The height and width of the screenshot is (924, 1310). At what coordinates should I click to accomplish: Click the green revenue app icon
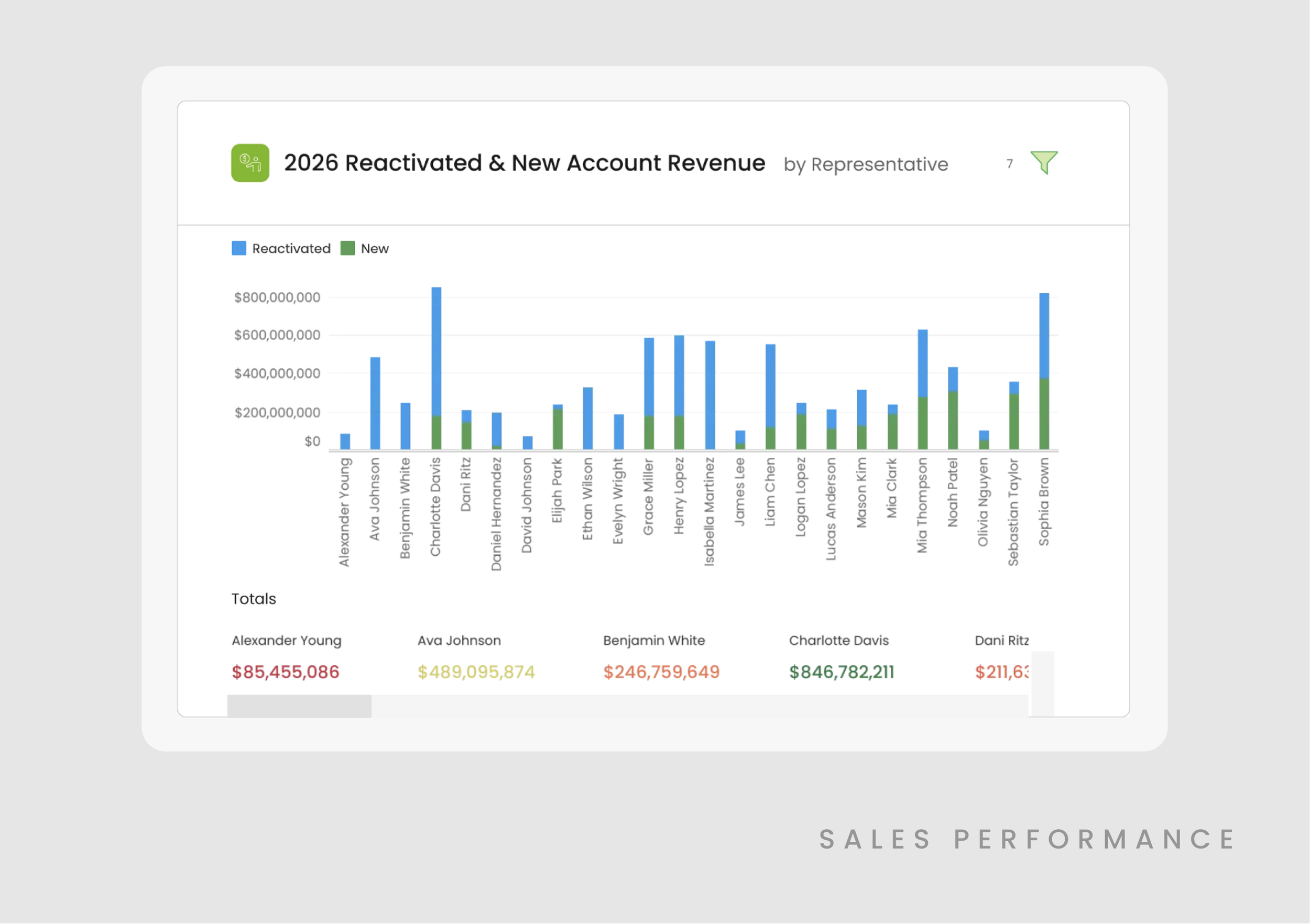click(x=250, y=162)
